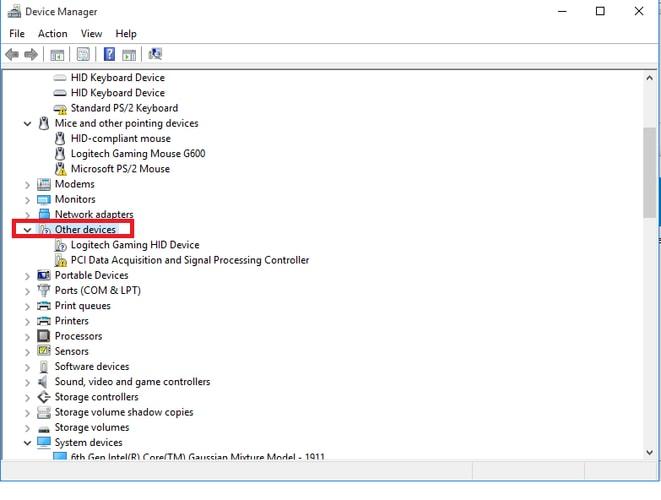
Task: Click the Software devices icon
Action: point(43,367)
